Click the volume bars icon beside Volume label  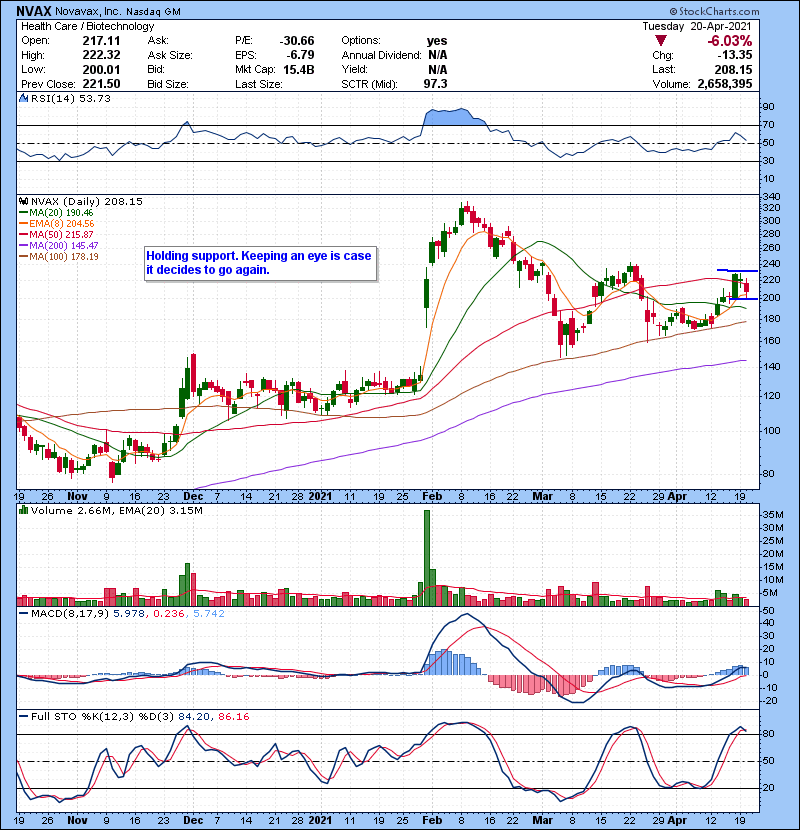[23, 510]
